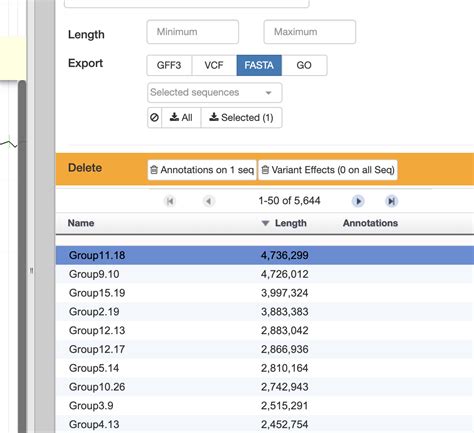Download All sequences export
This screenshot has width=474, height=433.
181,117
